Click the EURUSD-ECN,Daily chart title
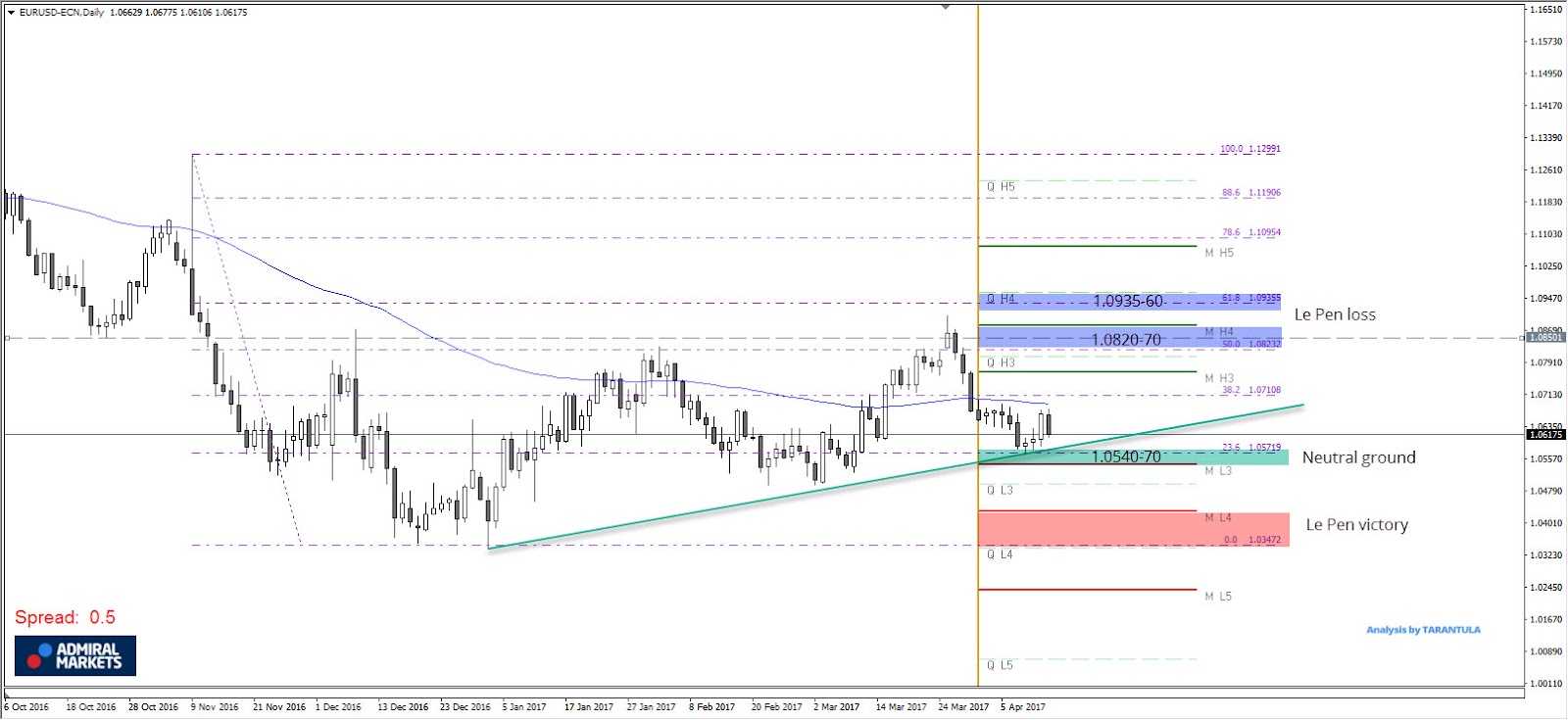 click(x=62, y=13)
